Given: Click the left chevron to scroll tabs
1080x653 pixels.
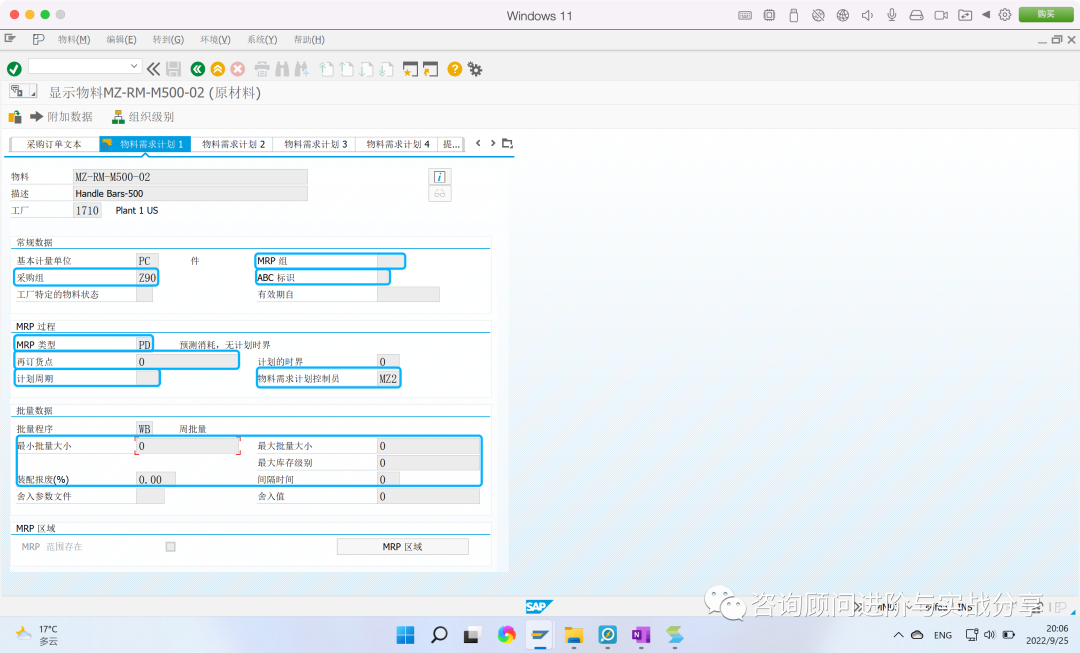Looking at the screenshot, I should point(478,143).
